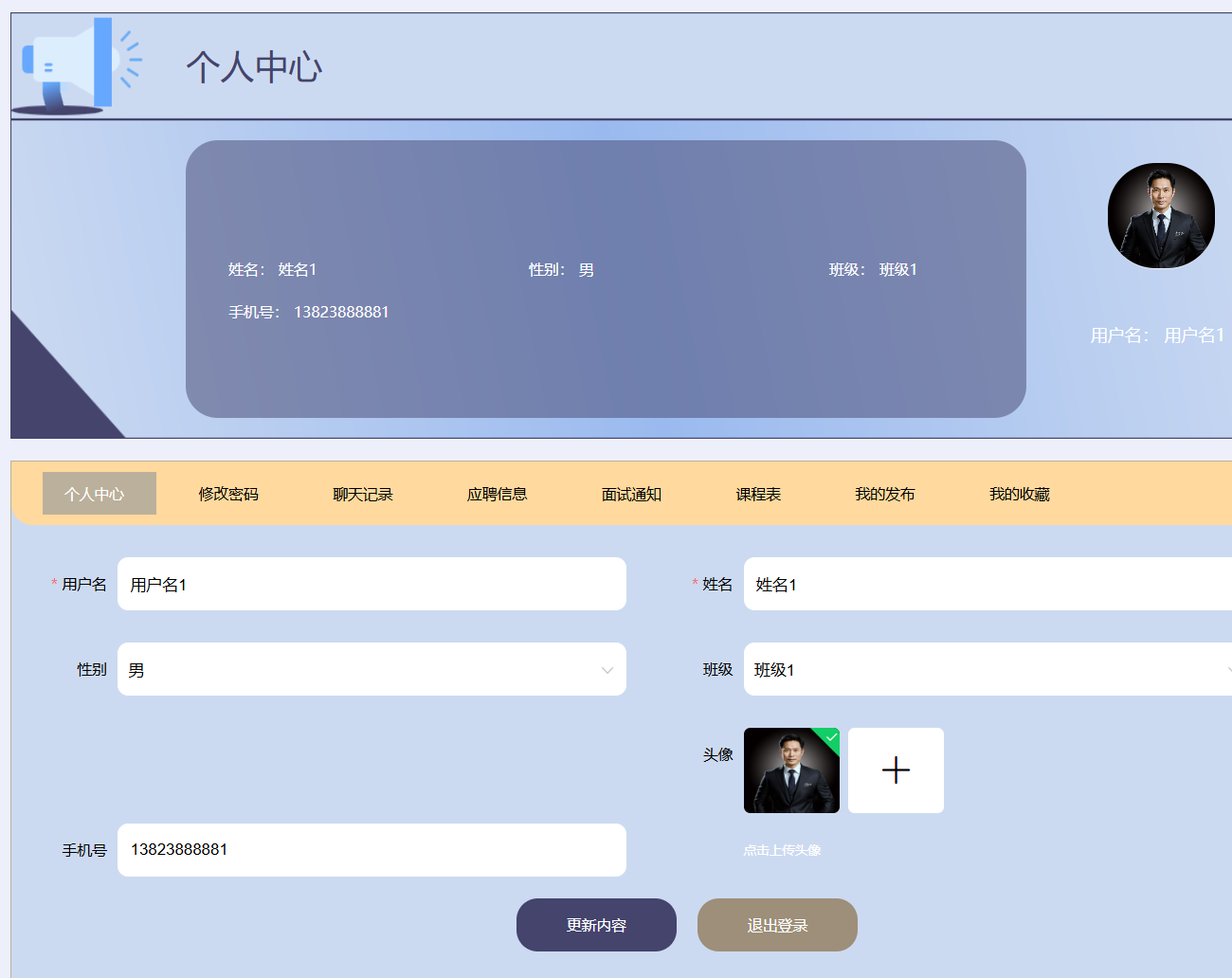Open the 我的收藏 tab
The width and height of the screenshot is (1232, 978).
(x=1020, y=494)
